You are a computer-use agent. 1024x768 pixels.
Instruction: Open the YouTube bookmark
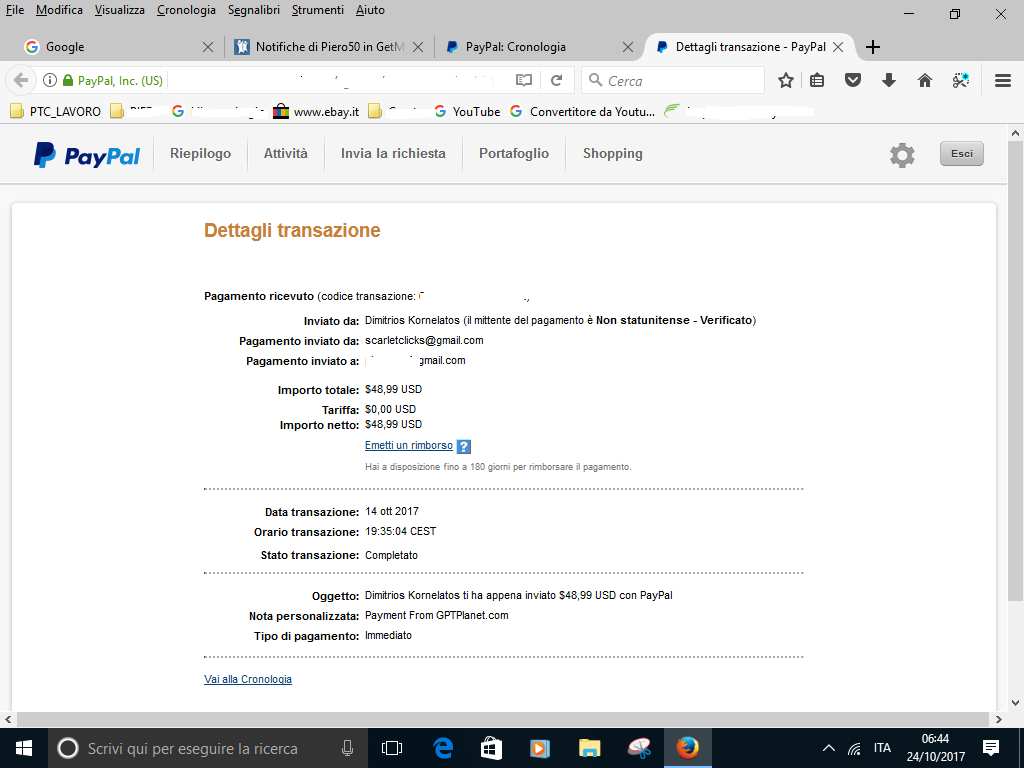[468, 112]
